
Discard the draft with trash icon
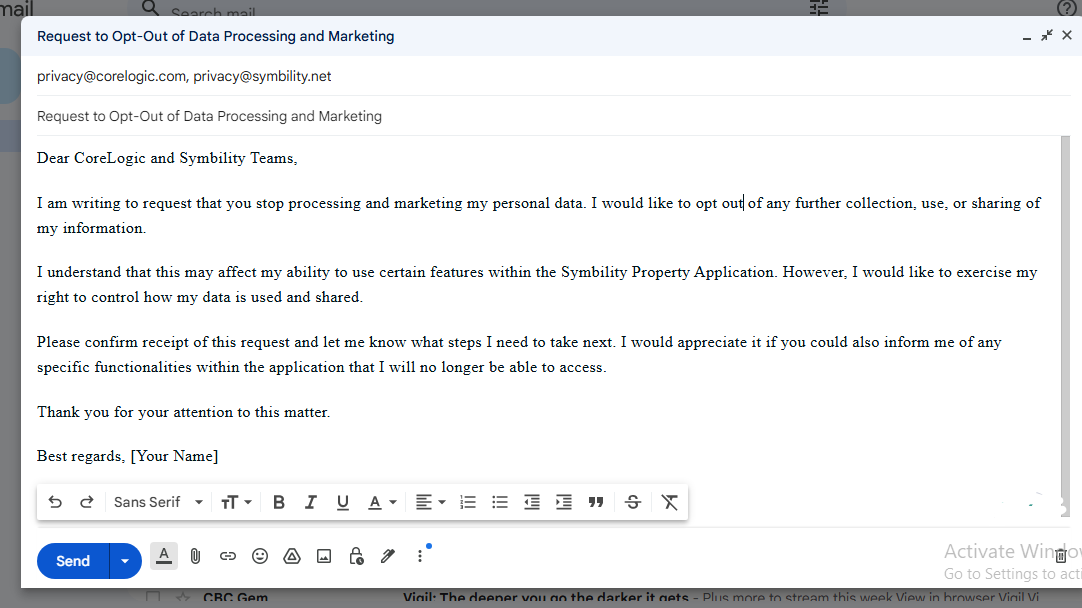pos(1061,555)
